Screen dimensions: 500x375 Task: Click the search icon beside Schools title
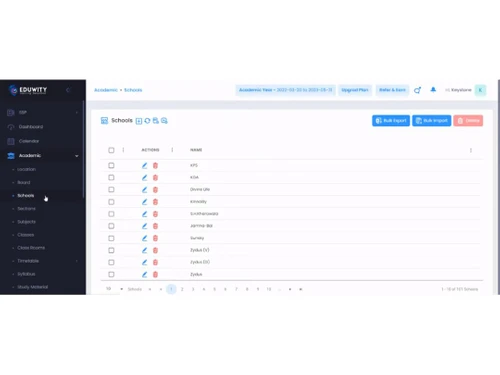(164, 121)
